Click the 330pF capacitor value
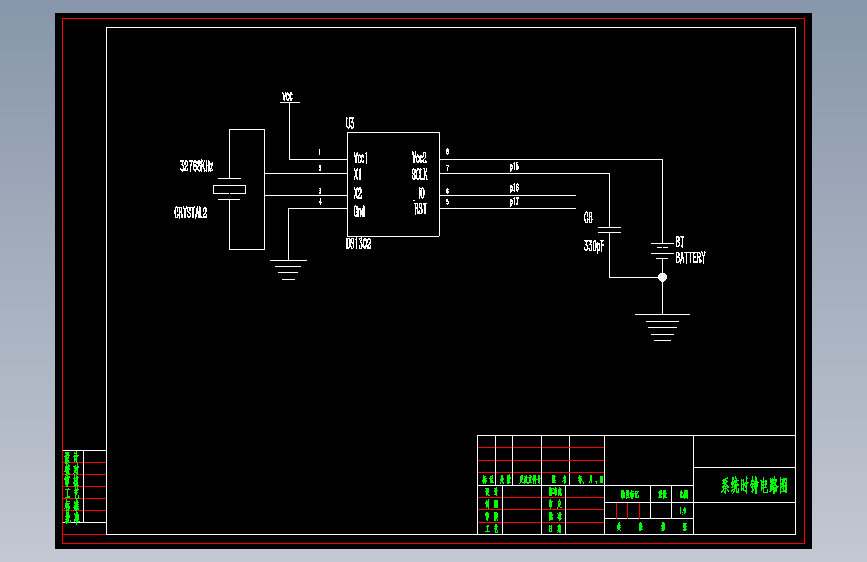867x562 pixels. coord(594,246)
